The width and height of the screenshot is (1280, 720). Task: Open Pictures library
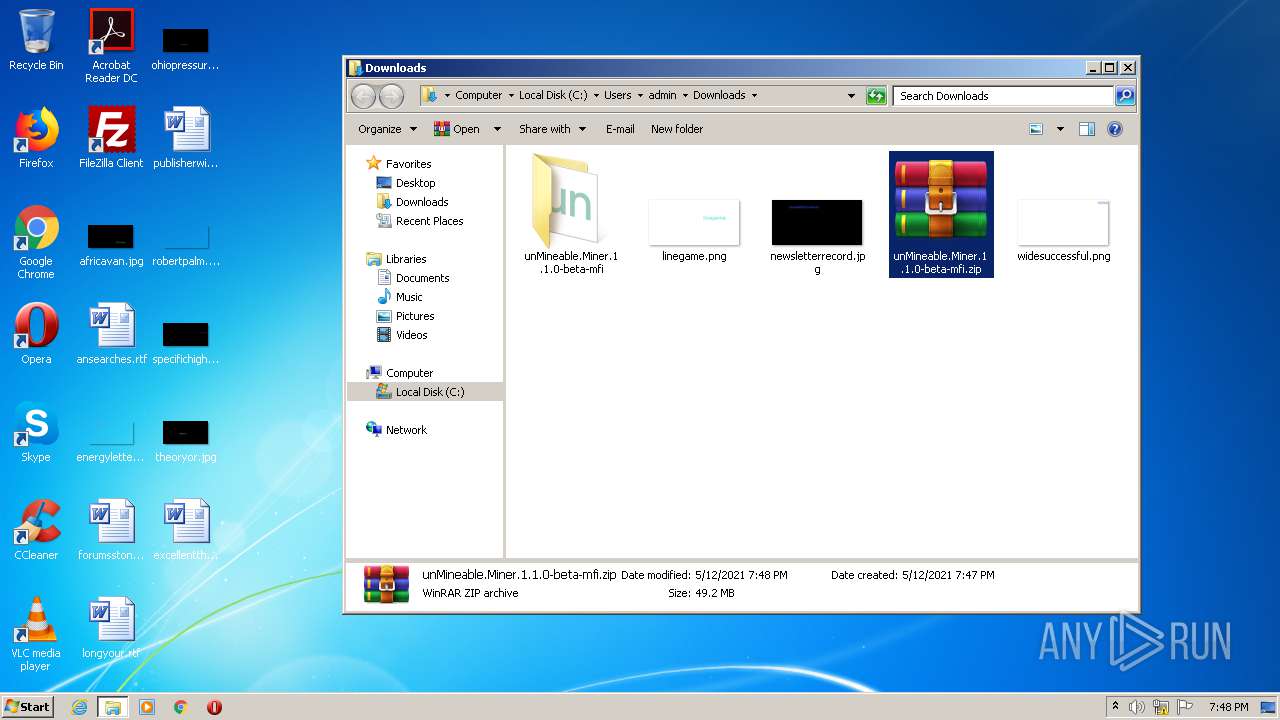(414, 316)
